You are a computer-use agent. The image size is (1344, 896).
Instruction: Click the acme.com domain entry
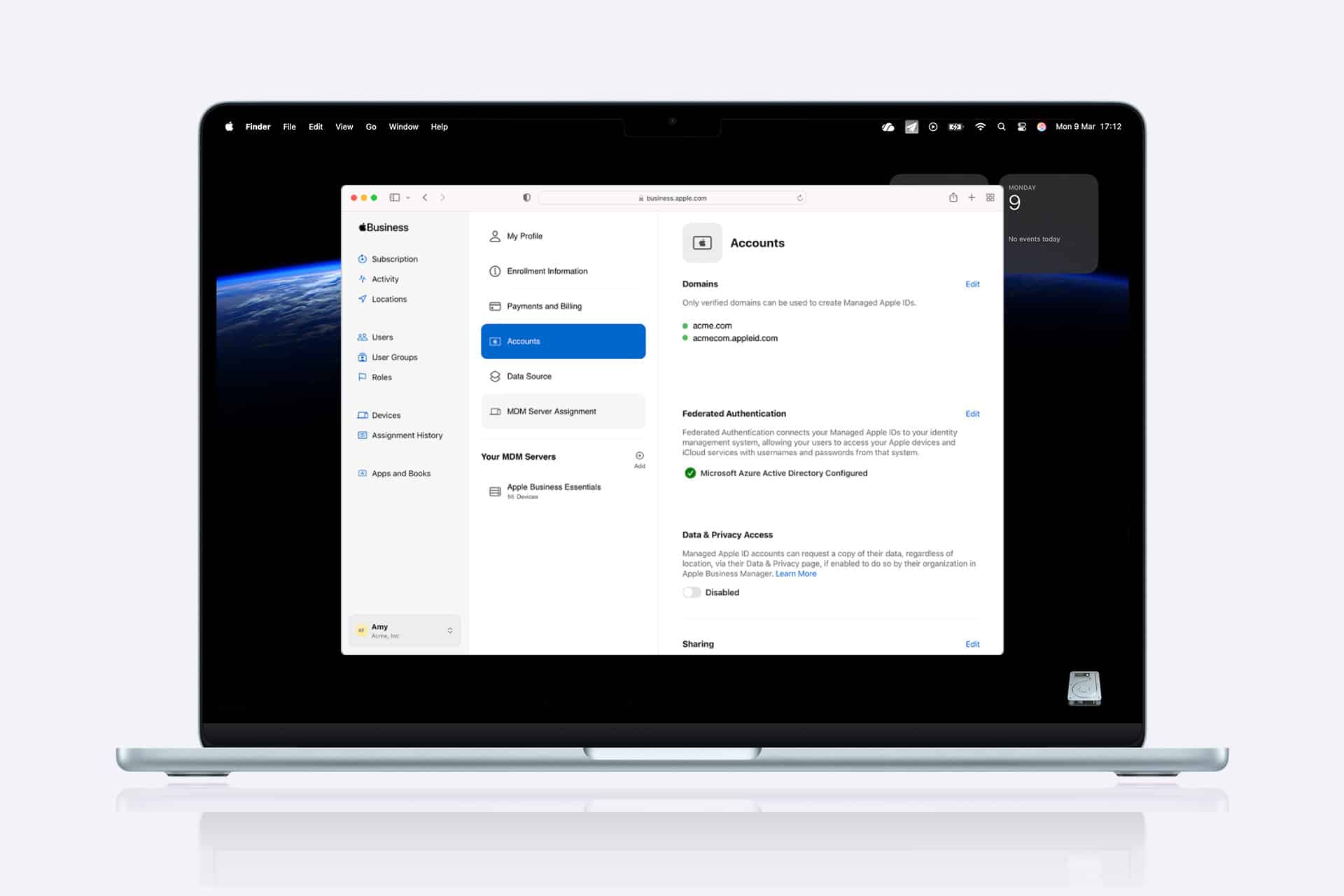[x=712, y=325]
